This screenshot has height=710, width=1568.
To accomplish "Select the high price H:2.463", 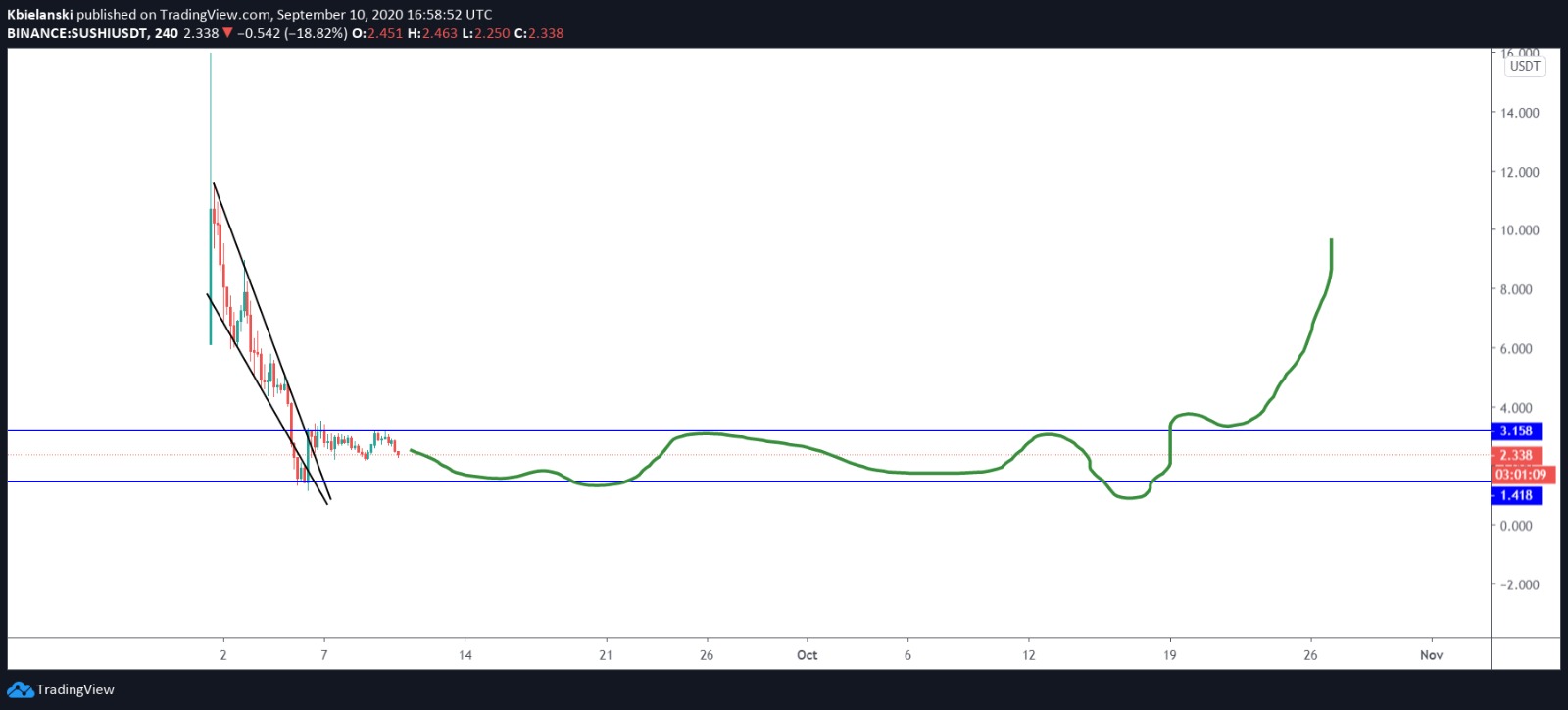I will pos(432,33).
